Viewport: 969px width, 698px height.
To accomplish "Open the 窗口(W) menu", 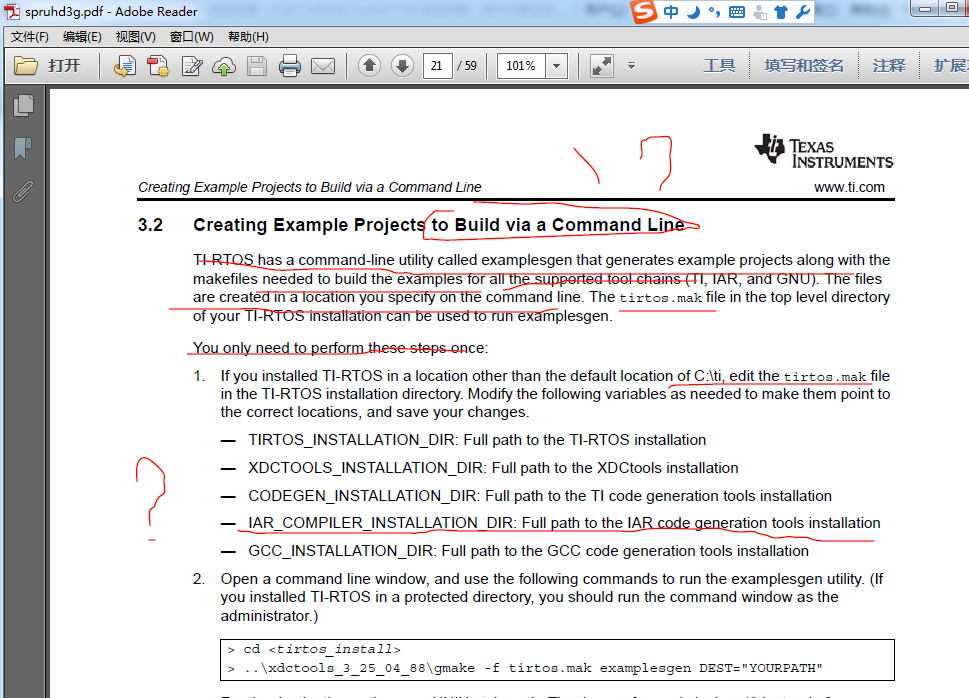I will coord(192,36).
